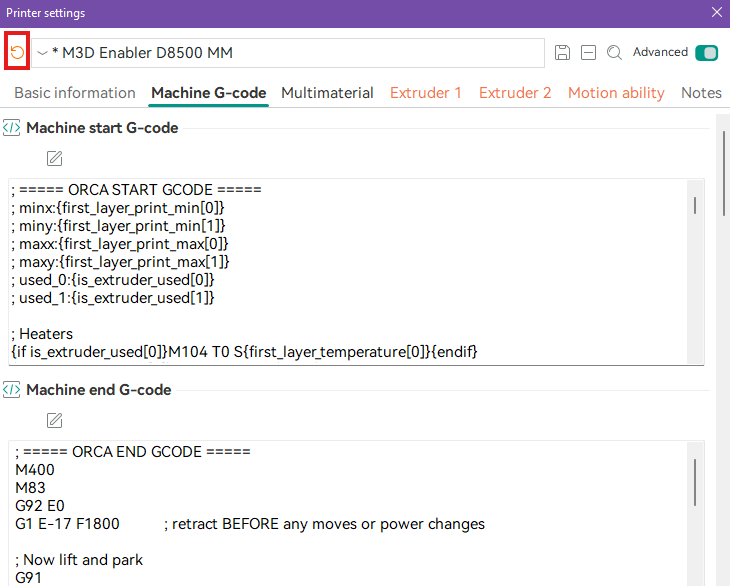Edit Machine end G-code with pencil icon

pos(55,419)
